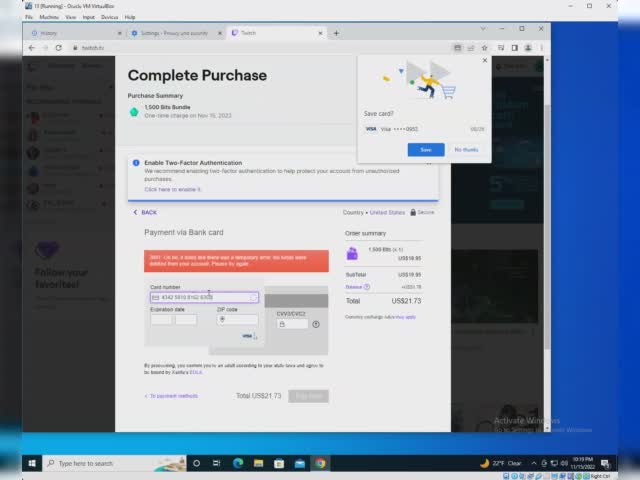The height and width of the screenshot is (480, 640).
Task: Launch Microsoft Edge from taskbar
Action: [238, 463]
